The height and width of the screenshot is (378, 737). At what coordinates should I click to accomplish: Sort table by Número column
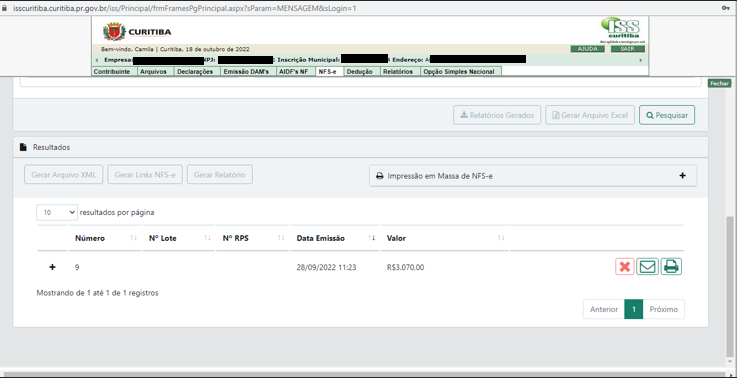click(x=104, y=238)
